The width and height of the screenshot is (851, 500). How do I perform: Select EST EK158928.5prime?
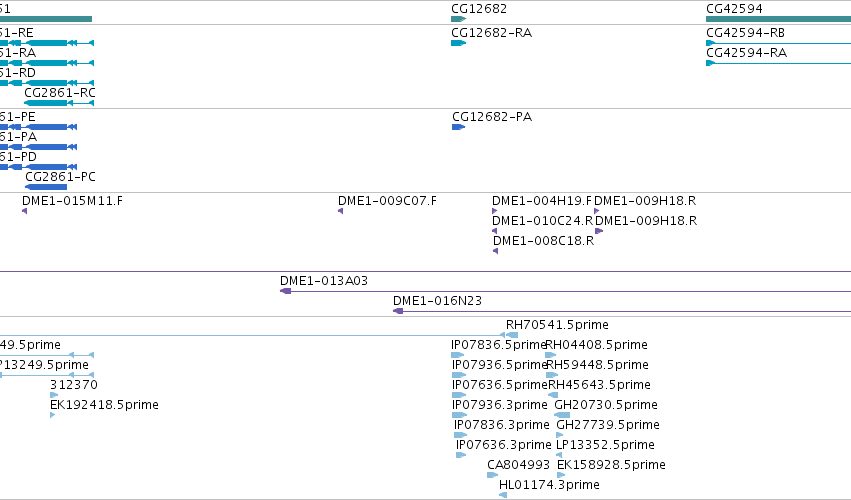[611, 466]
